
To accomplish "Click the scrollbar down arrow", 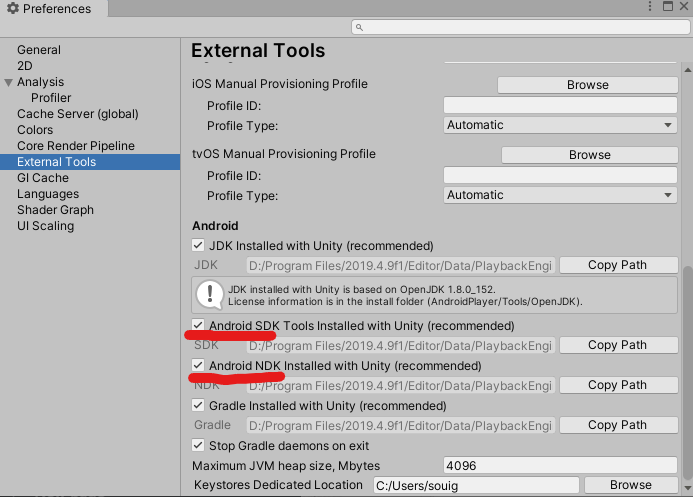I will [x=688, y=488].
